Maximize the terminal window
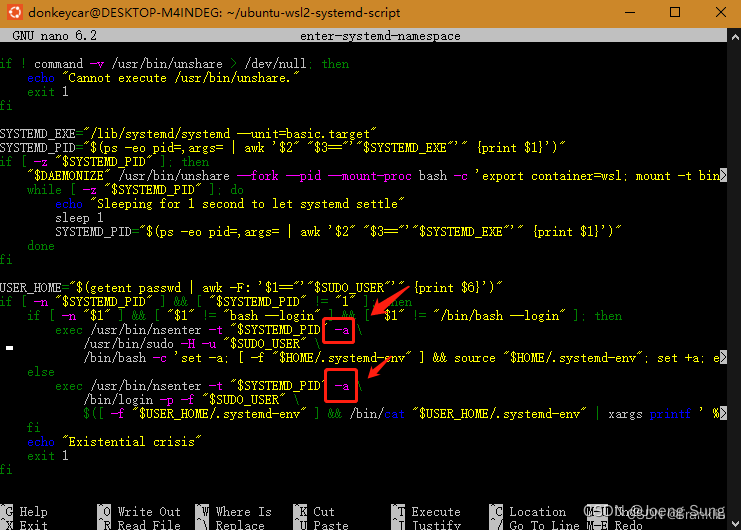 675,12
